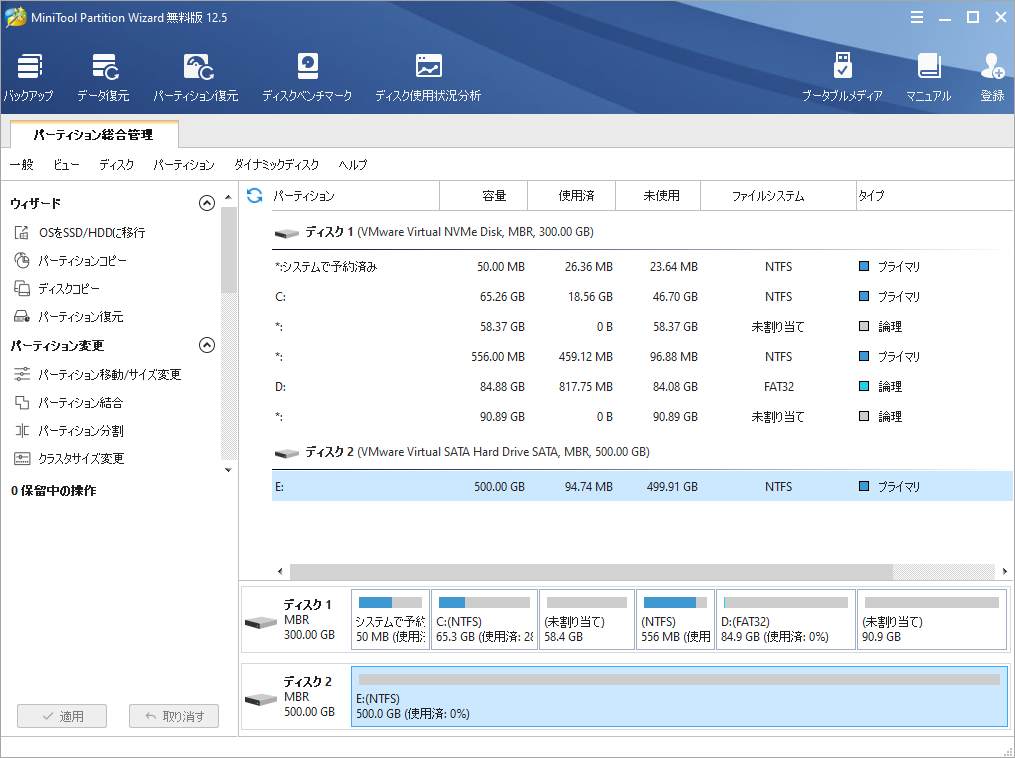
Task: Start ディスクベンチマーク disk benchmark
Action: point(307,75)
